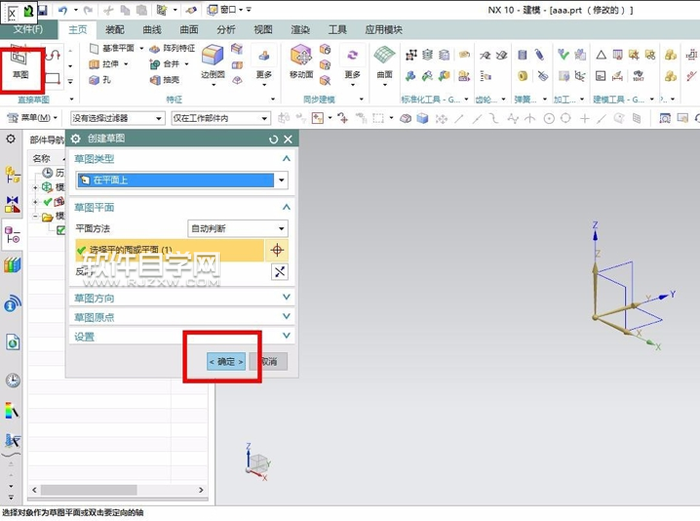
Task: Open the History clock icon in sidebar
Action: click(x=13, y=380)
